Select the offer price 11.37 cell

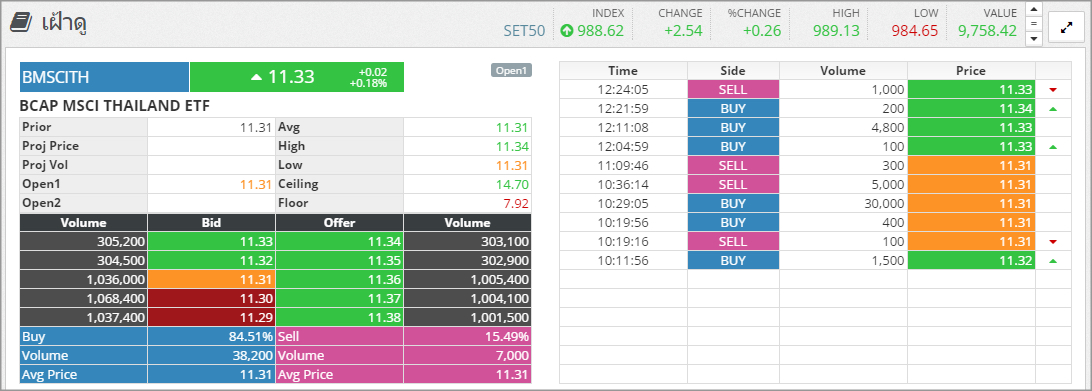point(340,298)
